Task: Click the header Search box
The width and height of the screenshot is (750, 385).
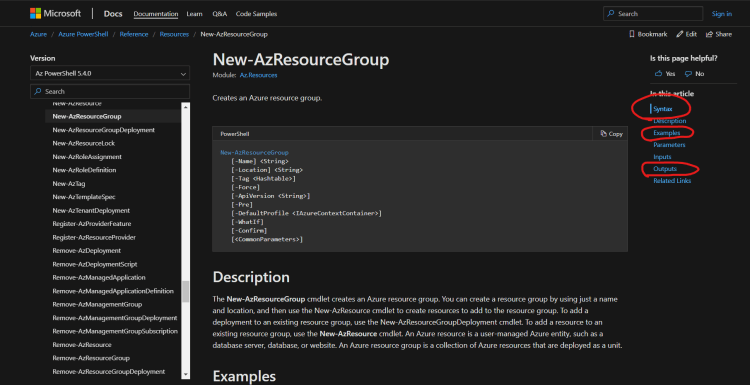Action: coord(653,14)
